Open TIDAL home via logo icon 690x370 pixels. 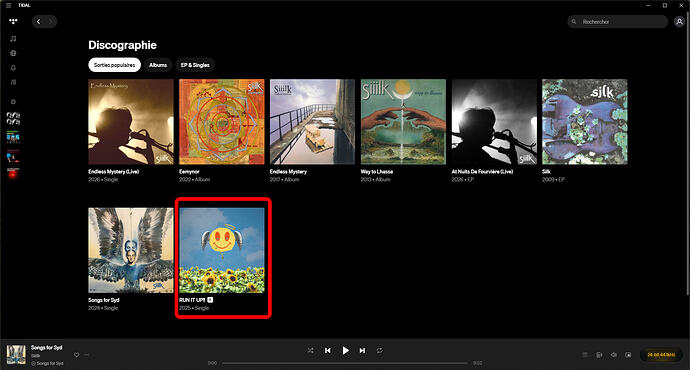pyautogui.click(x=13, y=21)
